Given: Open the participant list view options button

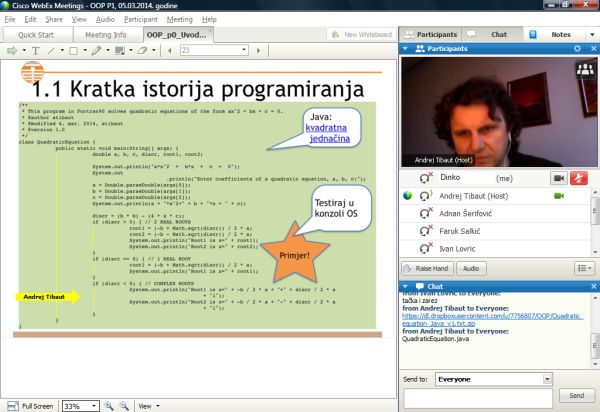Looking at the screenshot, I should [x=584, y=268].
